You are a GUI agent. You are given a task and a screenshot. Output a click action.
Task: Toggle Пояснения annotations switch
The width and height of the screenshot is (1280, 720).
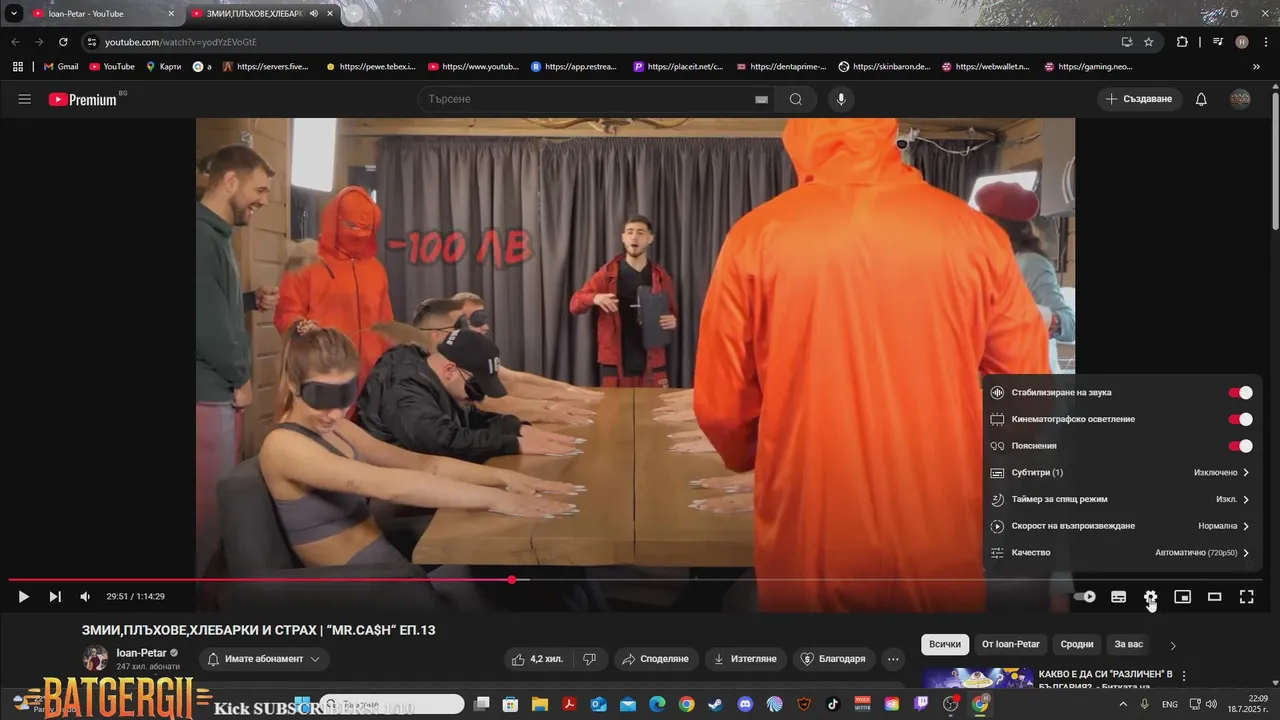pos(1240,446)
